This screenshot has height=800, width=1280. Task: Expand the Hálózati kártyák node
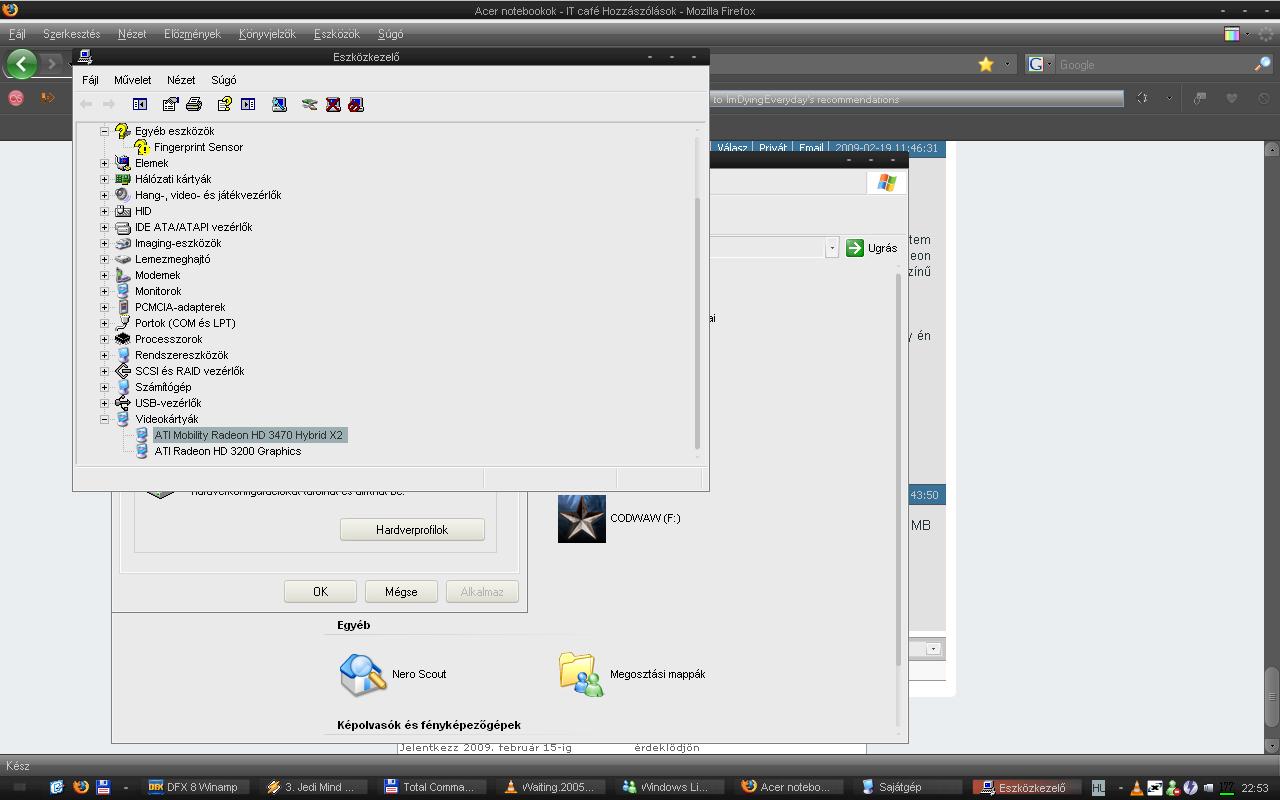104,179
